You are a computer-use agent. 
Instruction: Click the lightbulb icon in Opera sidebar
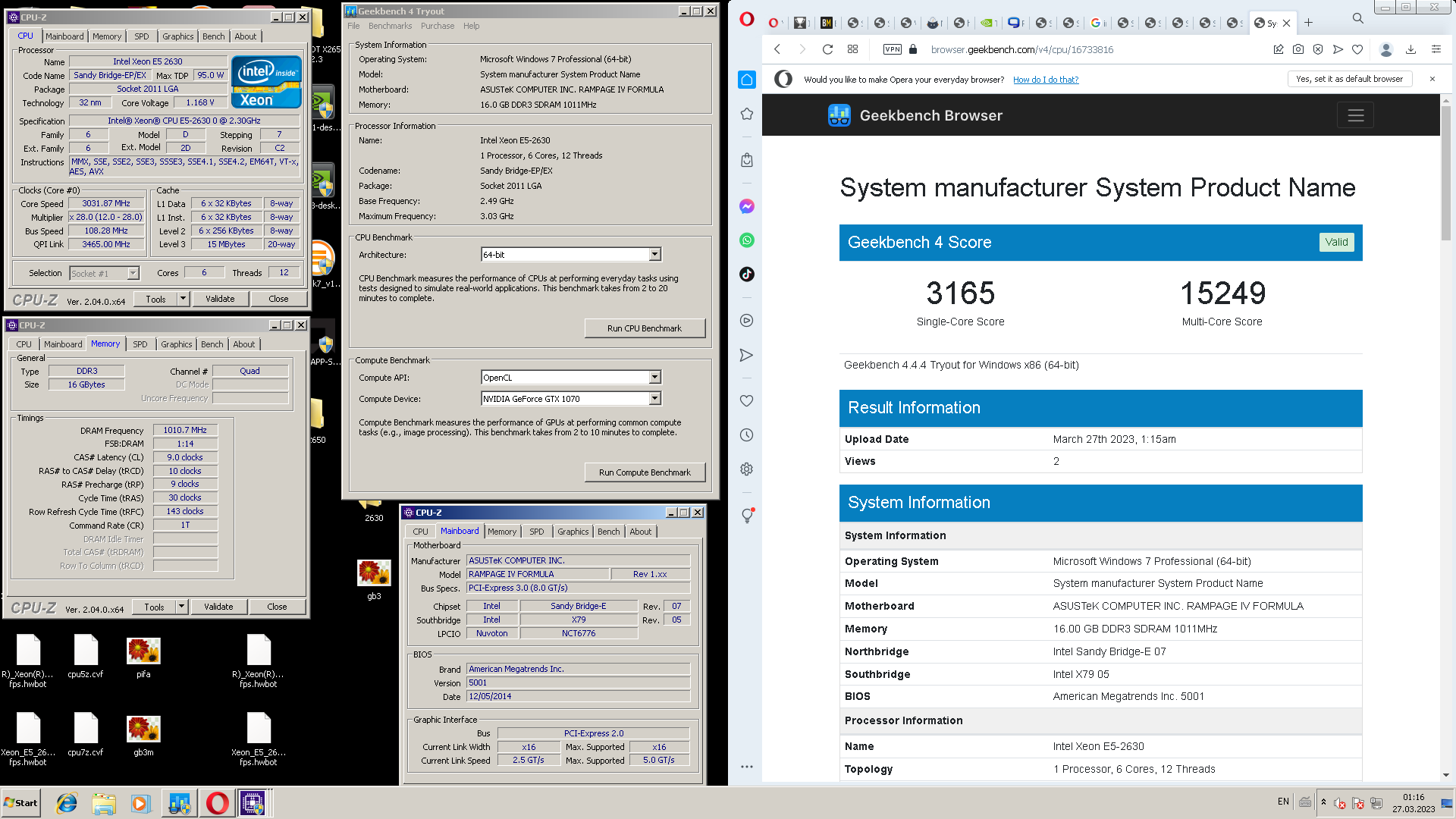pyautogui.click(x=747, y=516)
